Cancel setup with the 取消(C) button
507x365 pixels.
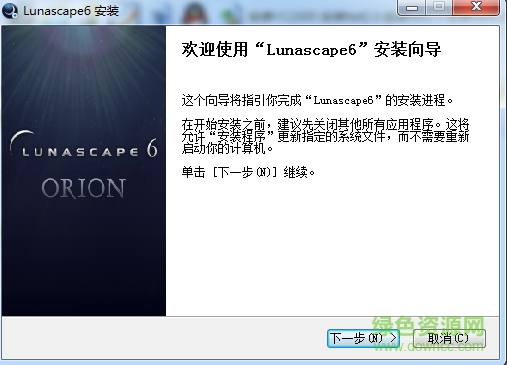pyautogui.click(x=449, y=338)
